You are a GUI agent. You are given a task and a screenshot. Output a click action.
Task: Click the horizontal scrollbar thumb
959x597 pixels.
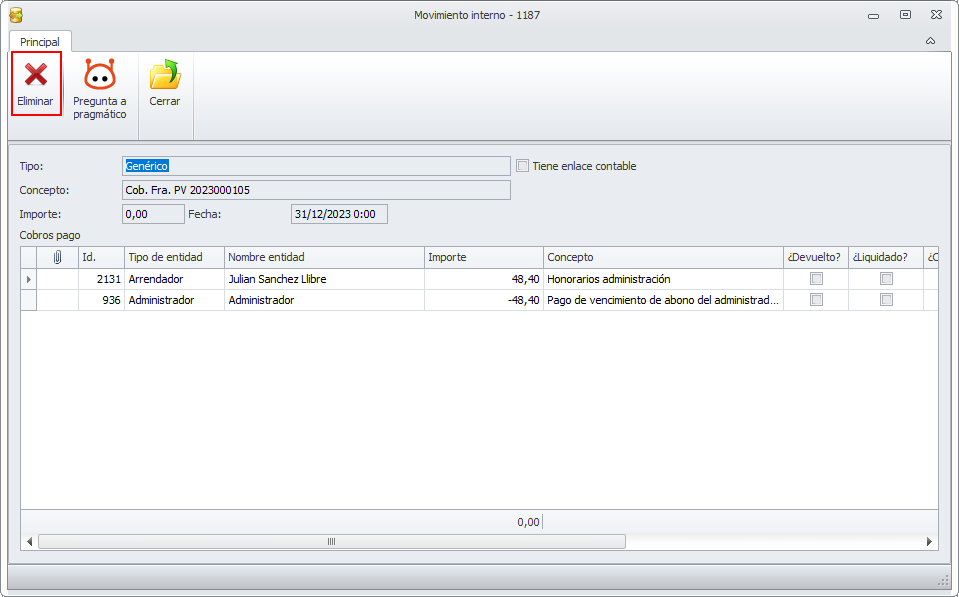point(331,541)
